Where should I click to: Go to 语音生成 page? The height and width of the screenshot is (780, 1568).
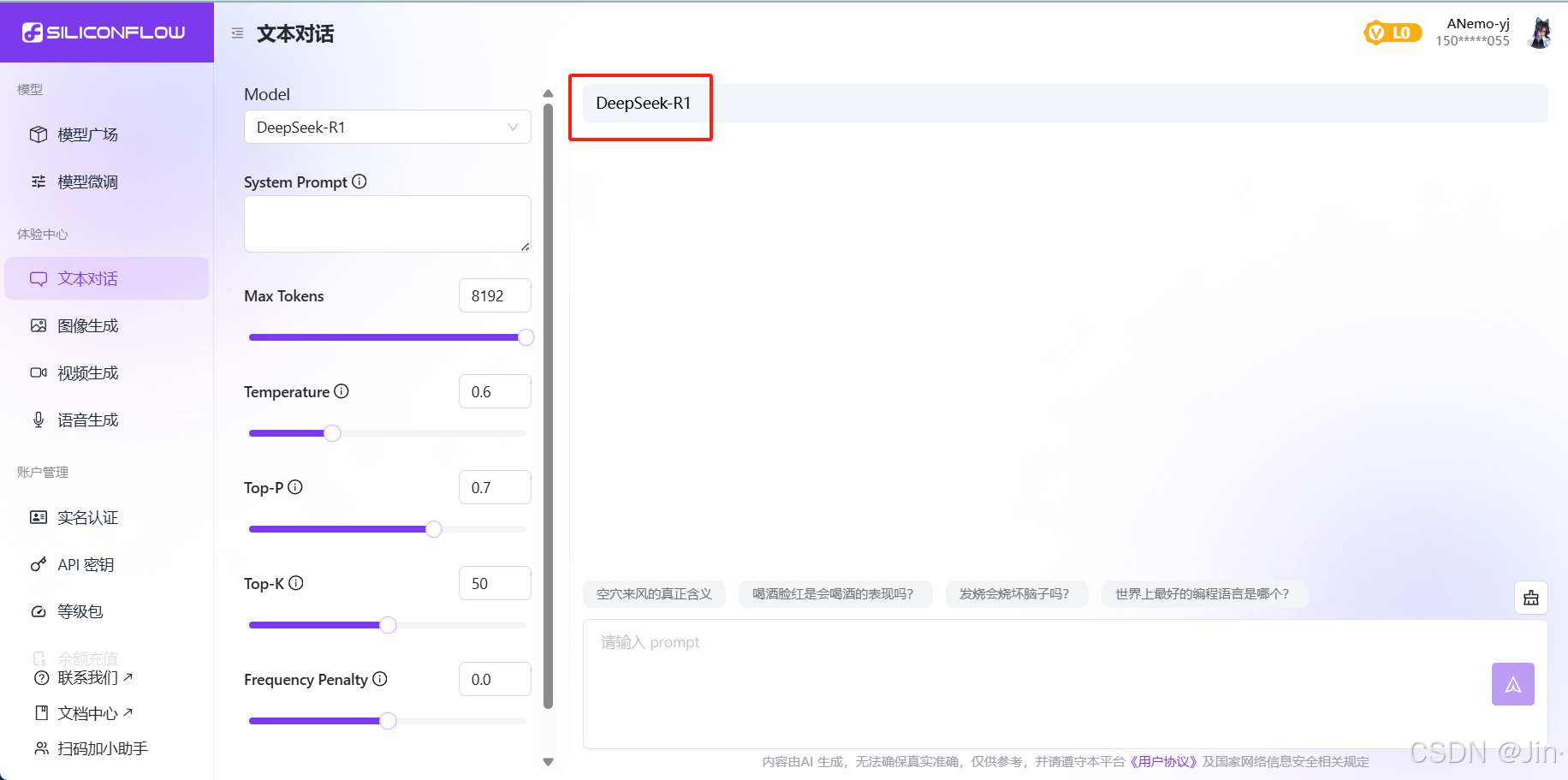(x=106, y=420)
